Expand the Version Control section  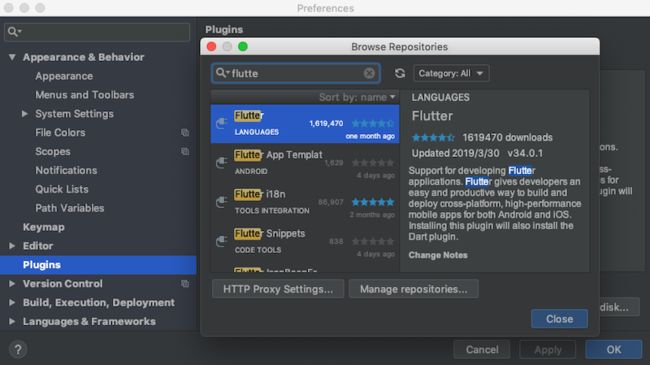(x=12, y=284)
